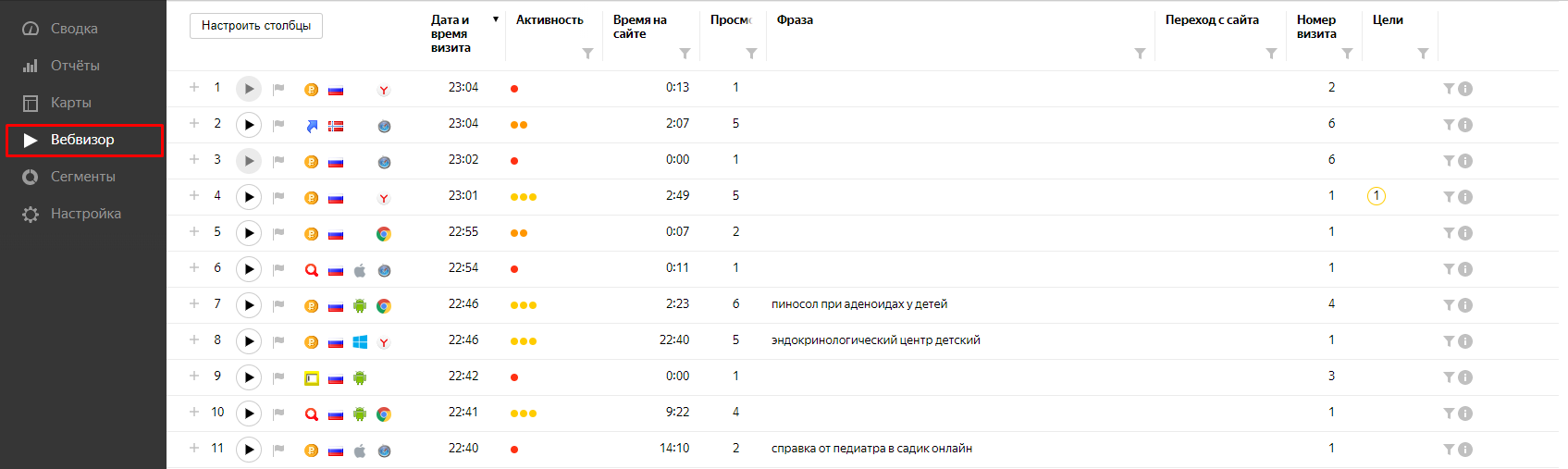Click the Norway flag icon in row 2
1568x469 pixels.
click(x=336, y=126)
